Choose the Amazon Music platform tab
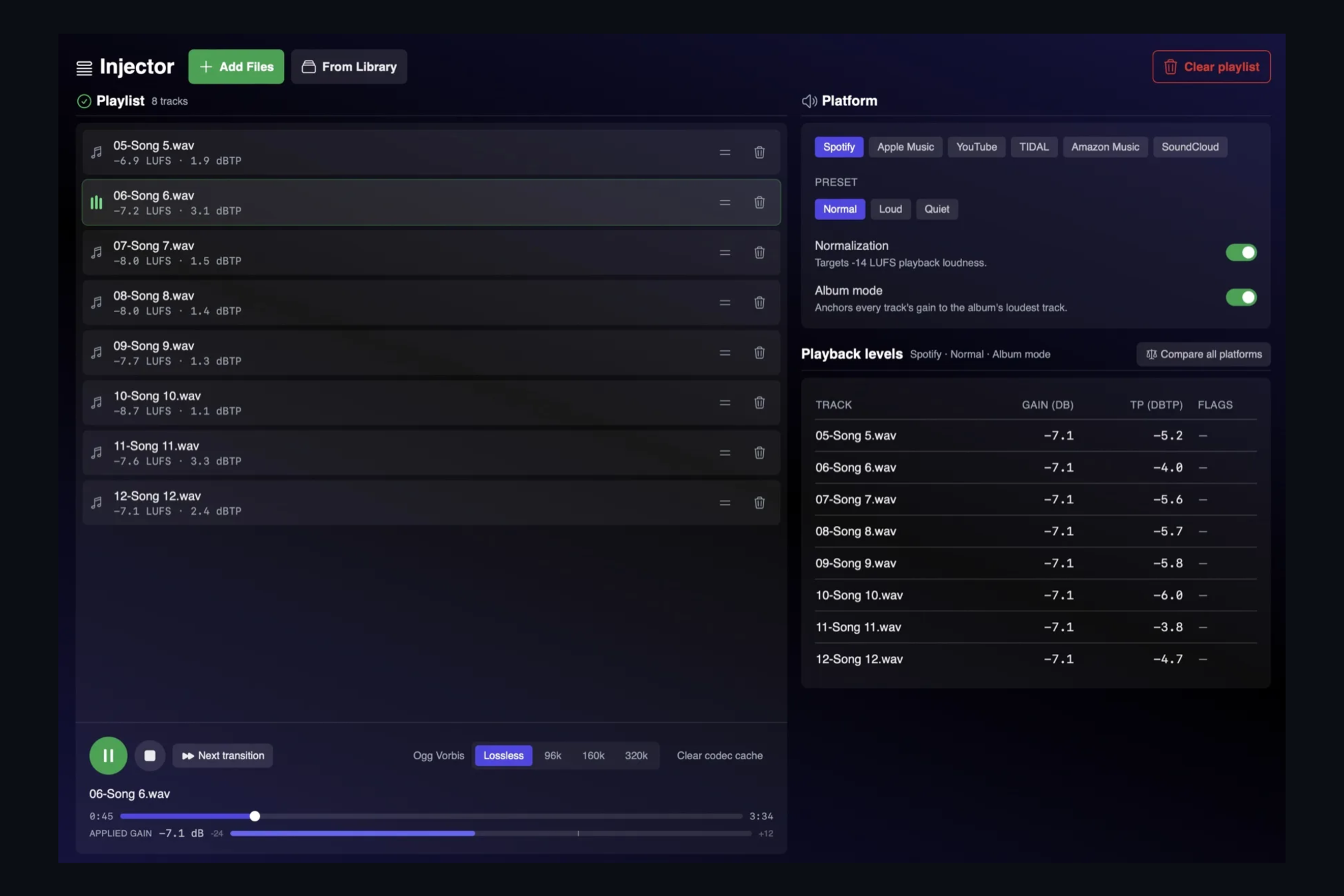Image resolution: width=1344 pixels, height=896 pixels. pyautogui.click(x=1105, y=147)
